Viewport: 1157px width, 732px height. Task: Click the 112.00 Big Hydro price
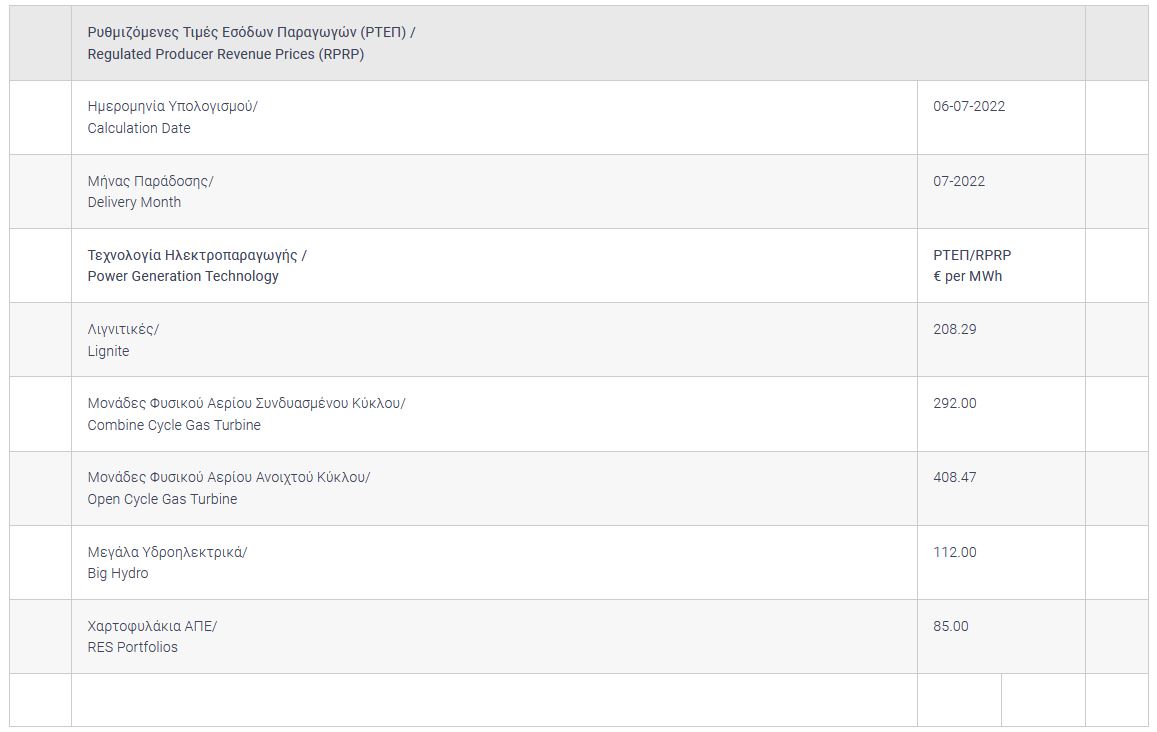click(955, 552)
